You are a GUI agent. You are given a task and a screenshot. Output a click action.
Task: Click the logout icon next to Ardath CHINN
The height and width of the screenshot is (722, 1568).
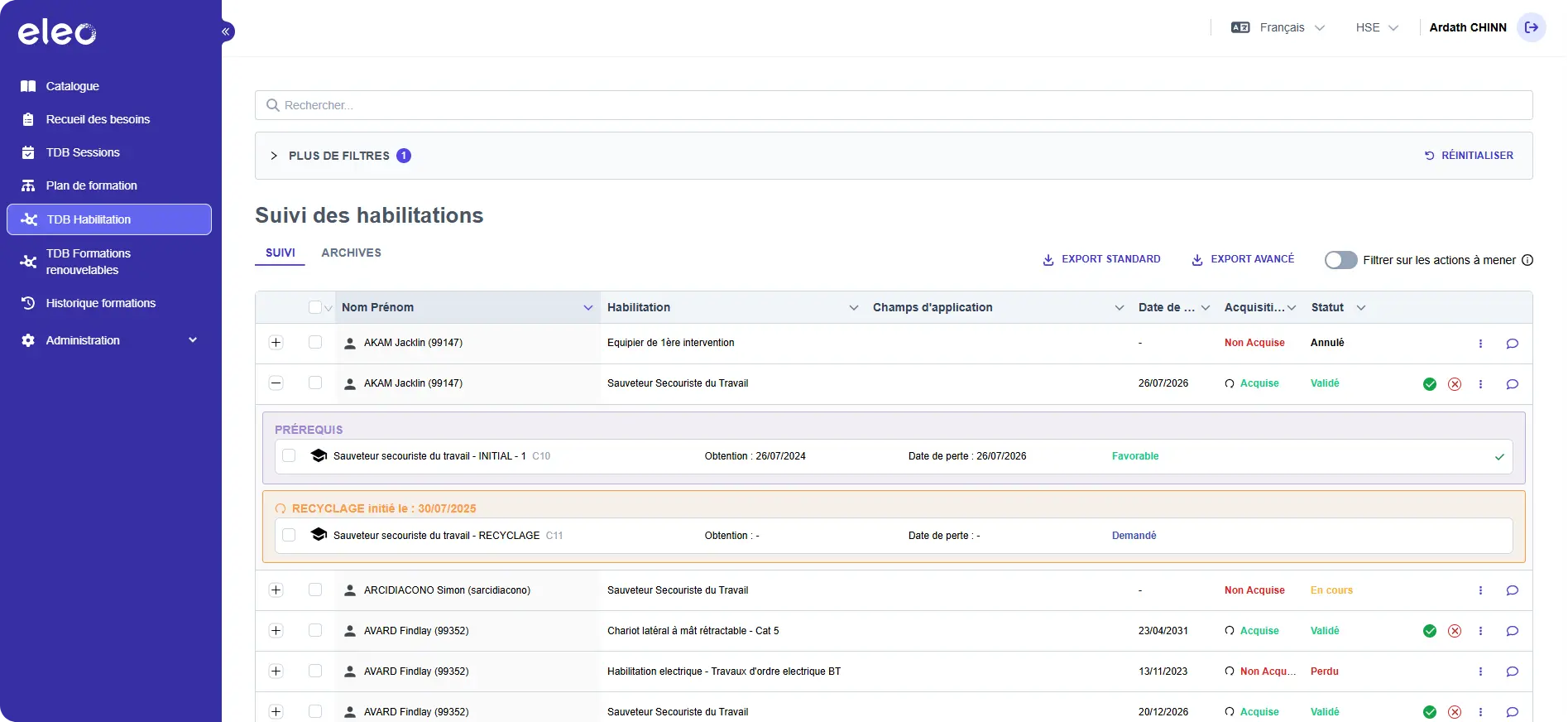click(1531, 27)
